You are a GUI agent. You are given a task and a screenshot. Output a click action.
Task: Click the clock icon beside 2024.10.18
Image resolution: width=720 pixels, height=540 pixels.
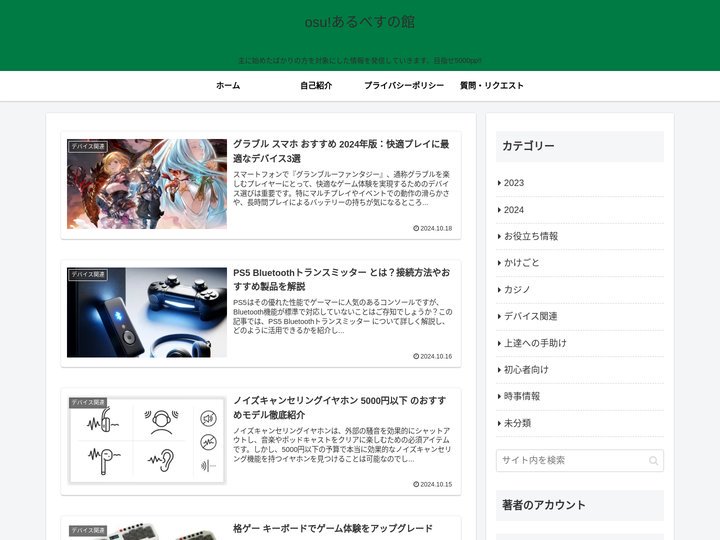pos(416,228)
